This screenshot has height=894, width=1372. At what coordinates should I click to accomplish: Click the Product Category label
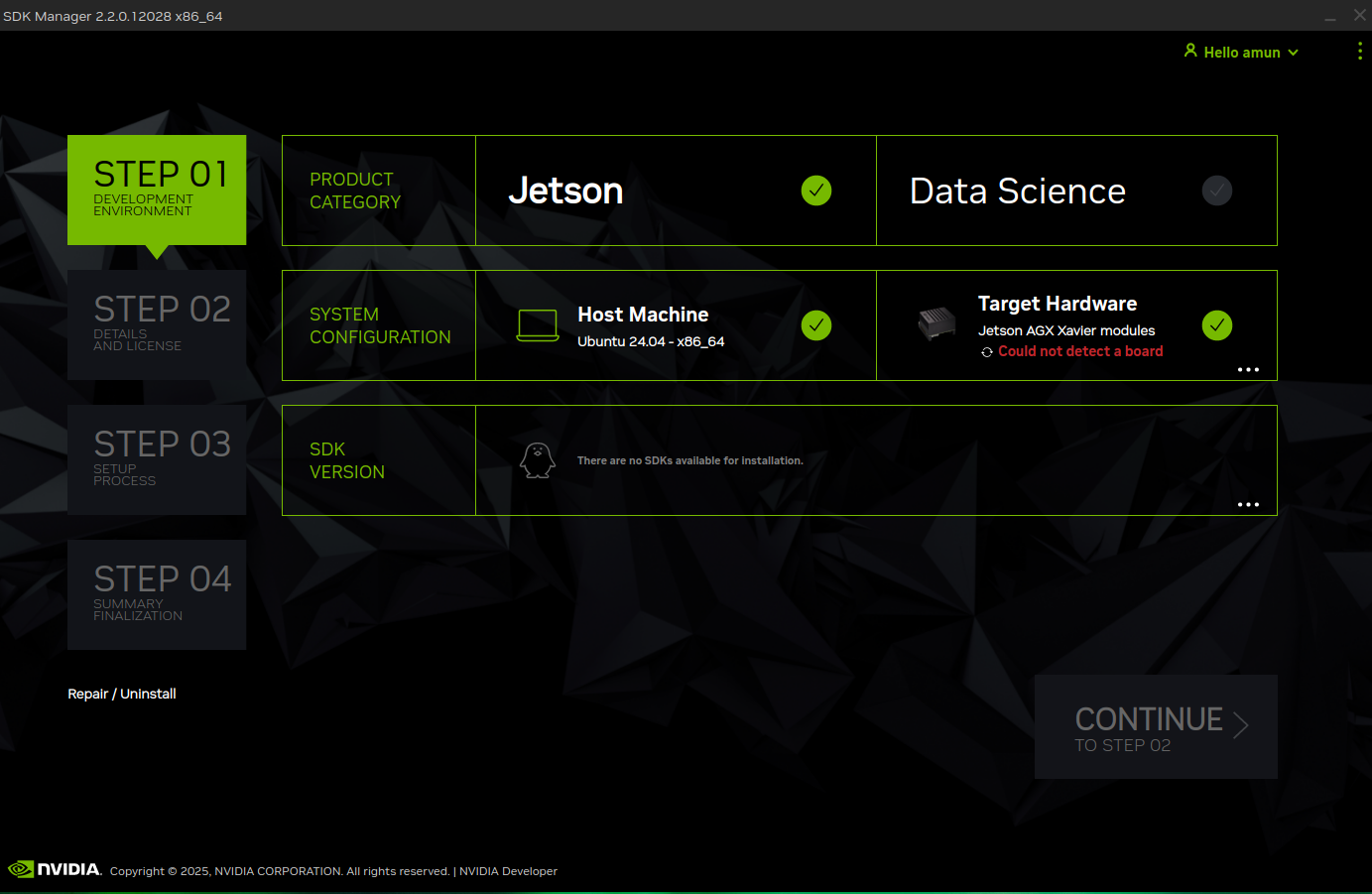point(355,191)
